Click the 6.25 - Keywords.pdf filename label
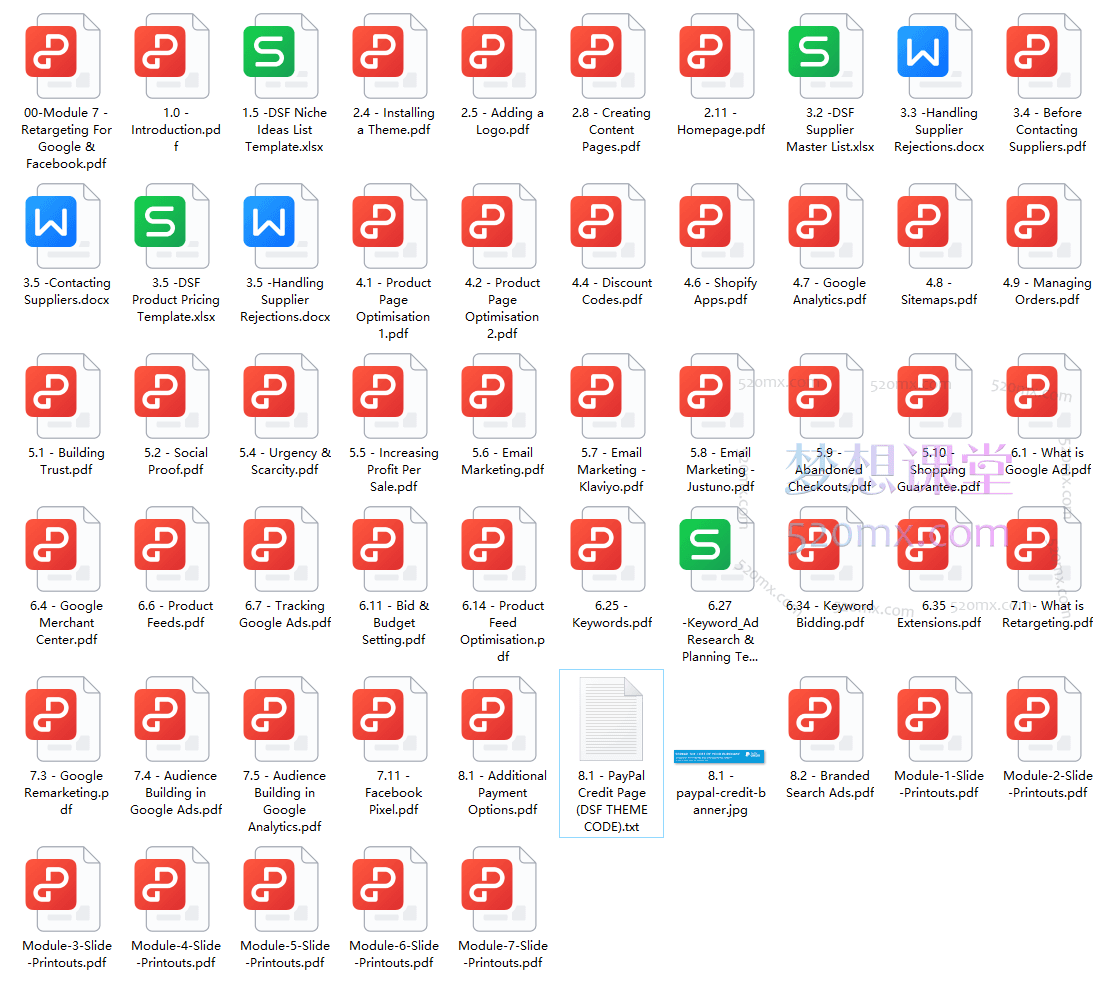The width and height of the screenshot is (1110, 997). 611,614
